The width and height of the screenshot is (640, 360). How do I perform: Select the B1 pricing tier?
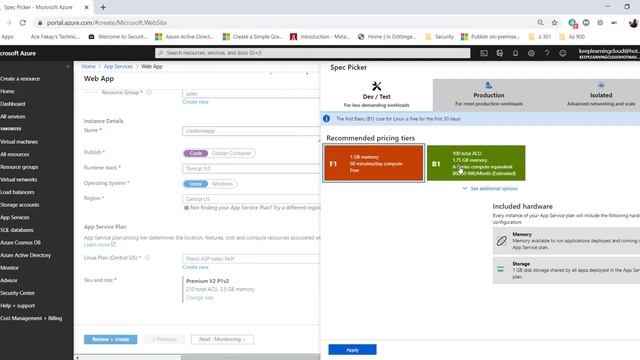coord(476,163)
